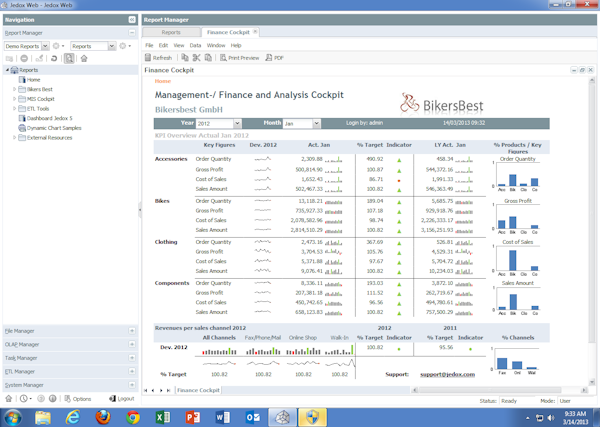Export the report as PDF
600x427 pixels.
(x=275, y=58)
